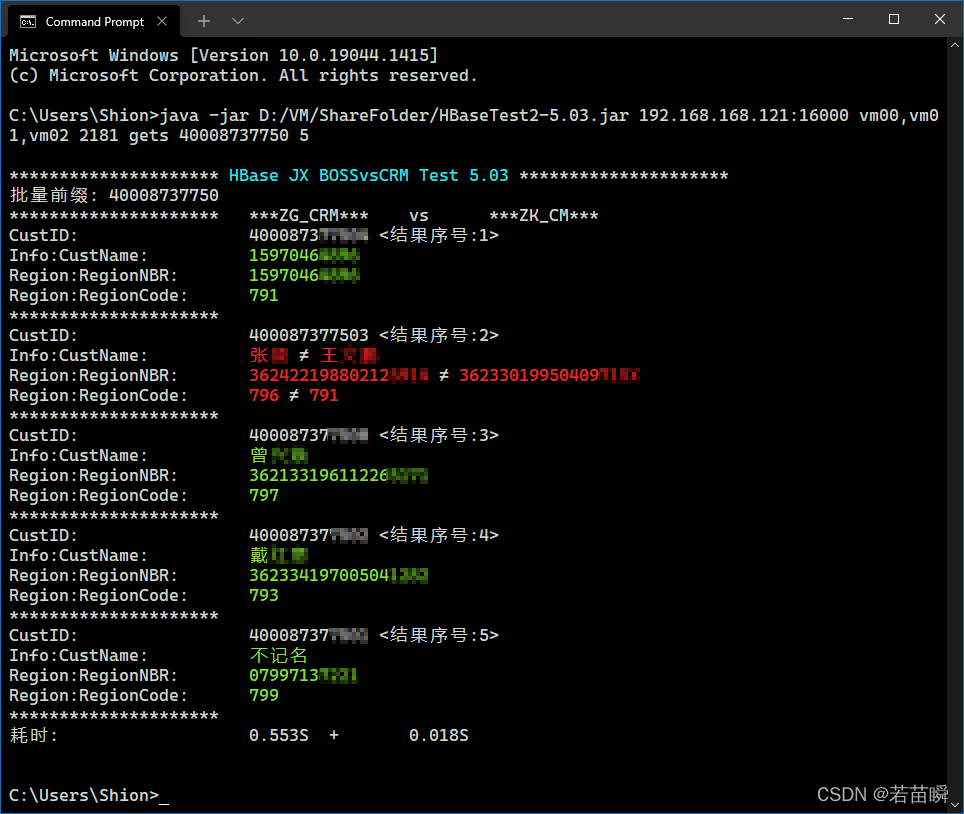Screen dimensions: 964x814
Task: Click the Microsoft Windows version line
Action: [224, 55]
